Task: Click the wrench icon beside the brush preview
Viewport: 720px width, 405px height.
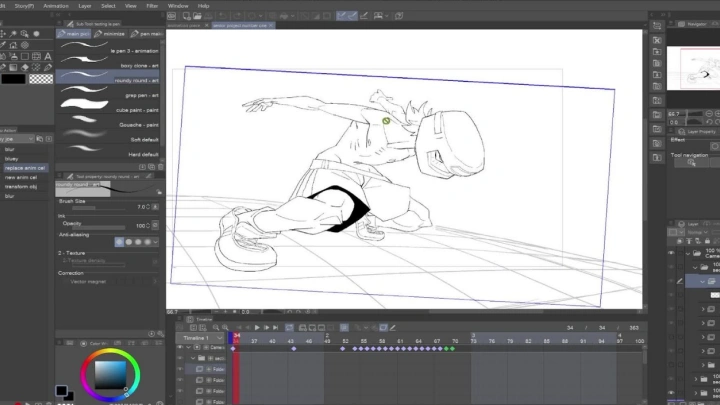Action: point(159,192)
